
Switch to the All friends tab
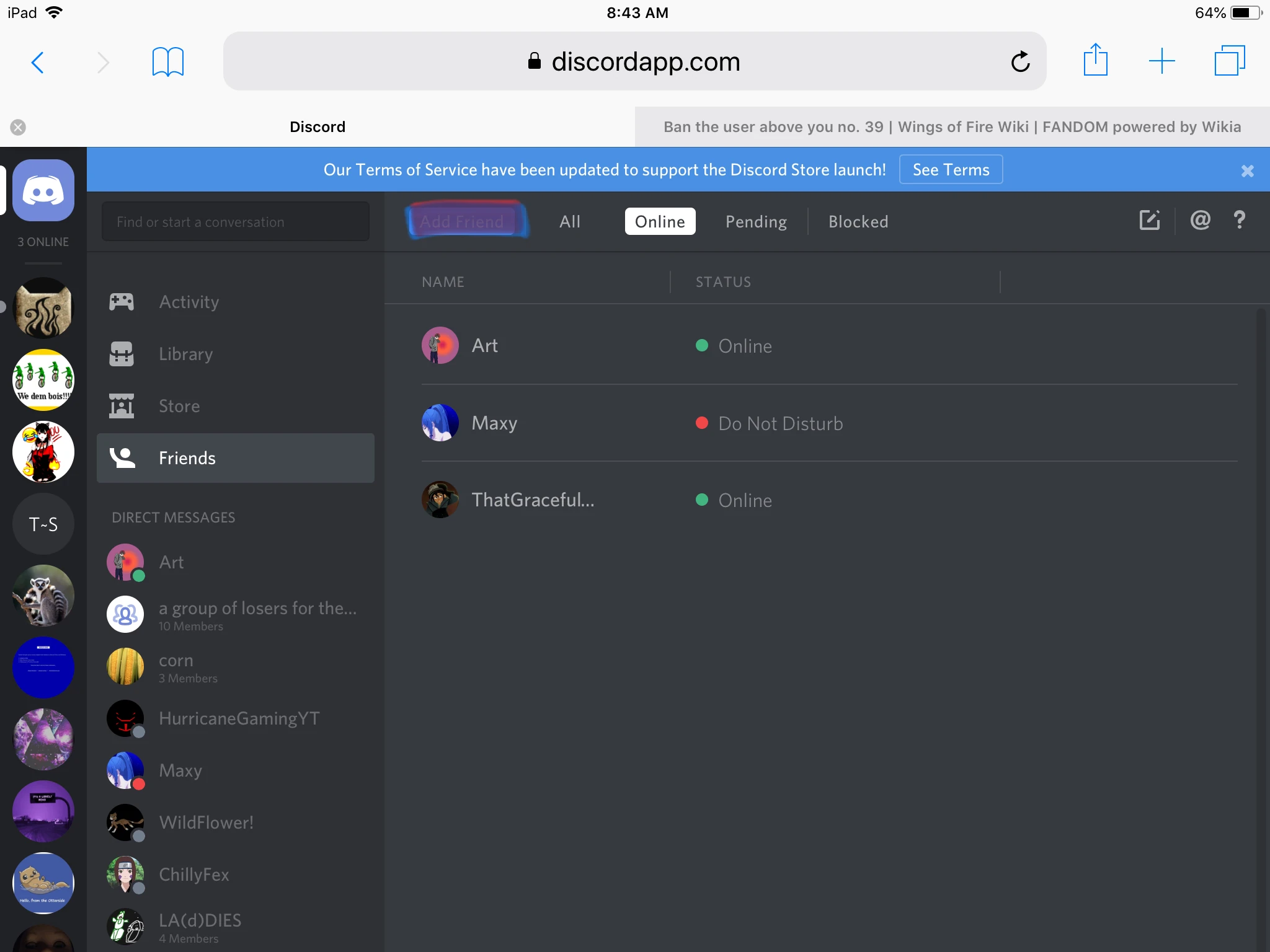pyautogui.click(x=569, y=221)
